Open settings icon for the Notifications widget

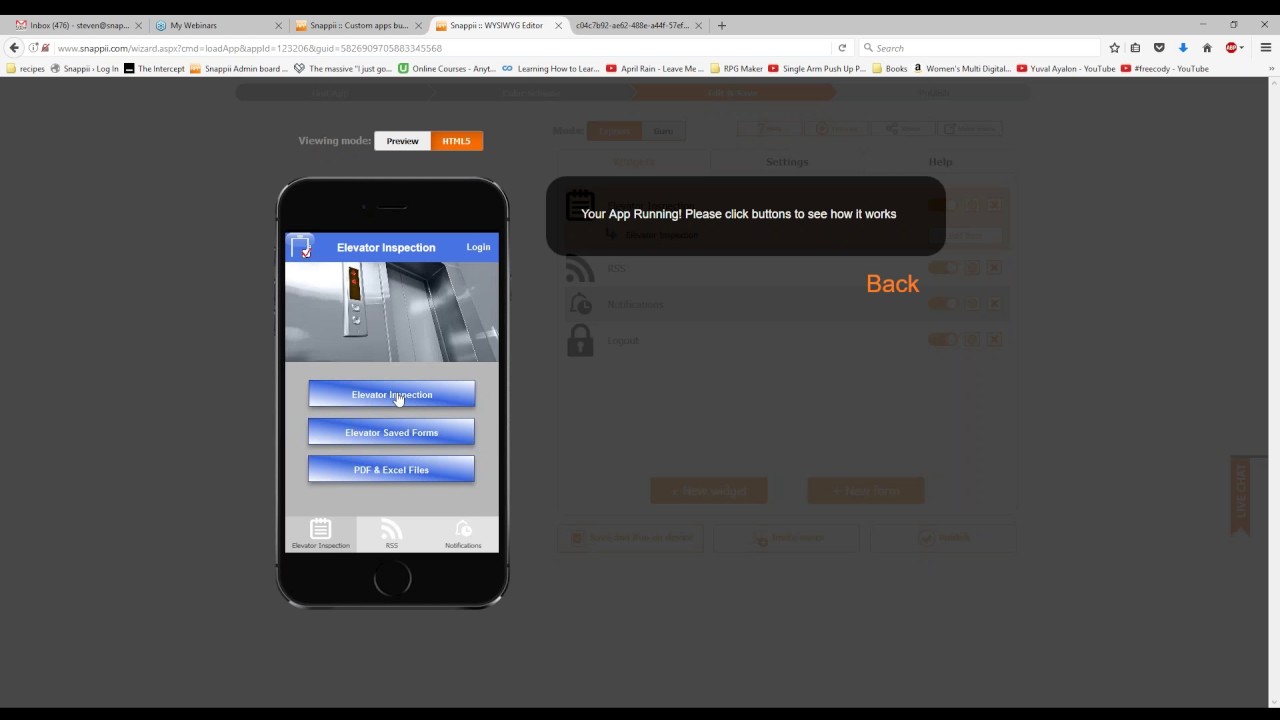pyautogui.click(x=972, y=304)
